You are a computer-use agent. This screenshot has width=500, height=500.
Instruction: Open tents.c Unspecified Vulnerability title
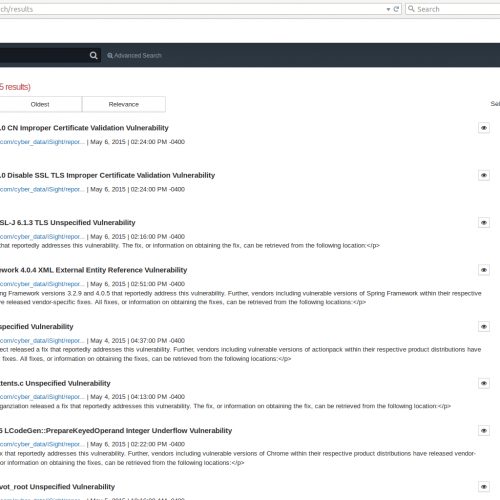coord(55,383)
